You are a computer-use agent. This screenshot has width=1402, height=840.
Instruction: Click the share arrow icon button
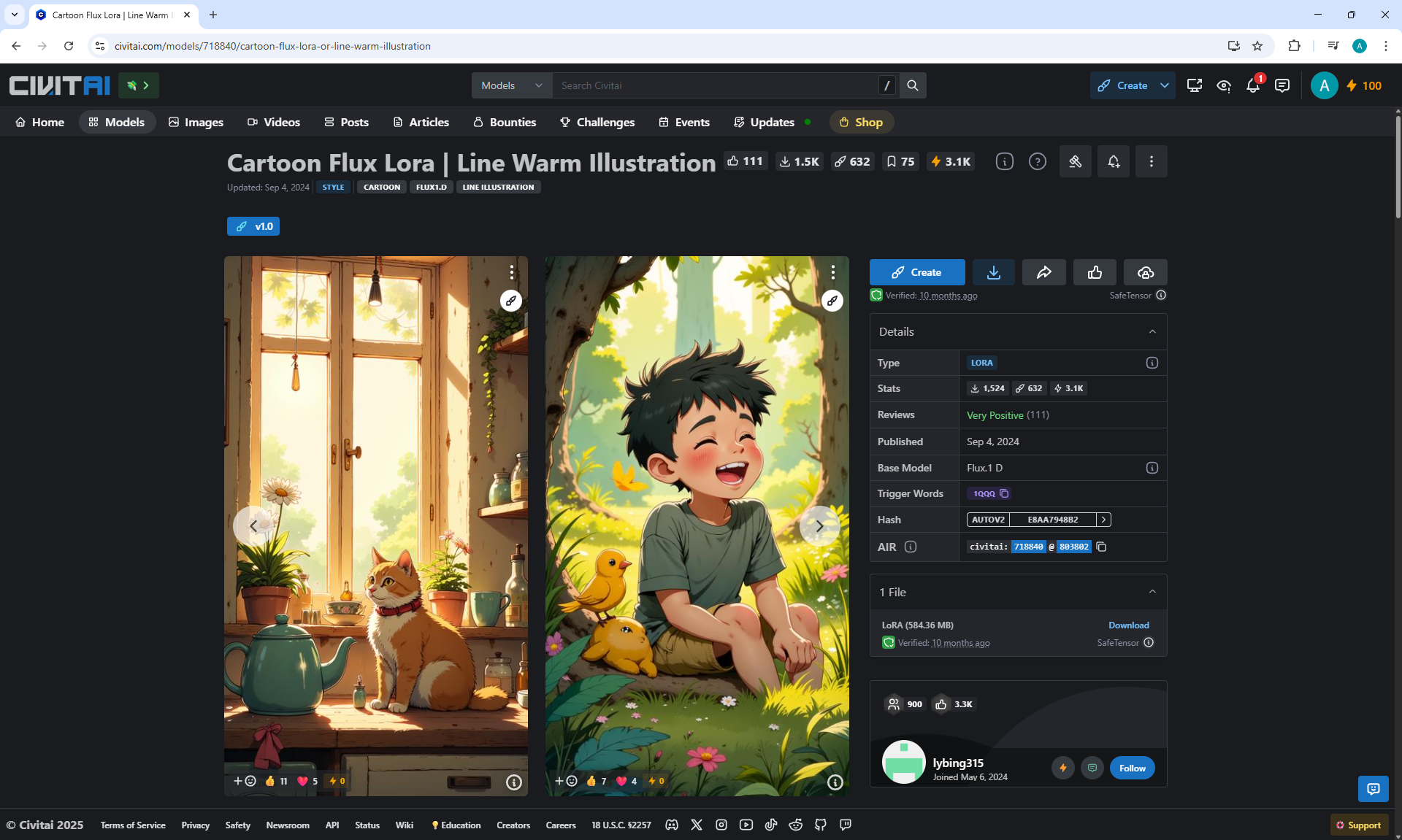point(1043,272)
